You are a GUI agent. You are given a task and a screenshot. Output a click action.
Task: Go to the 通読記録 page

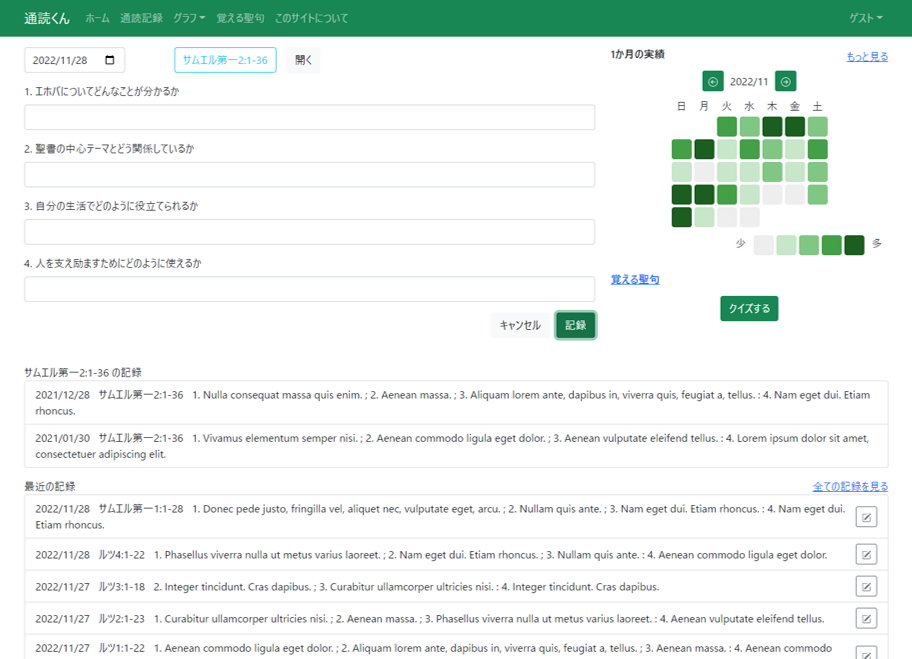click(141, 18)
